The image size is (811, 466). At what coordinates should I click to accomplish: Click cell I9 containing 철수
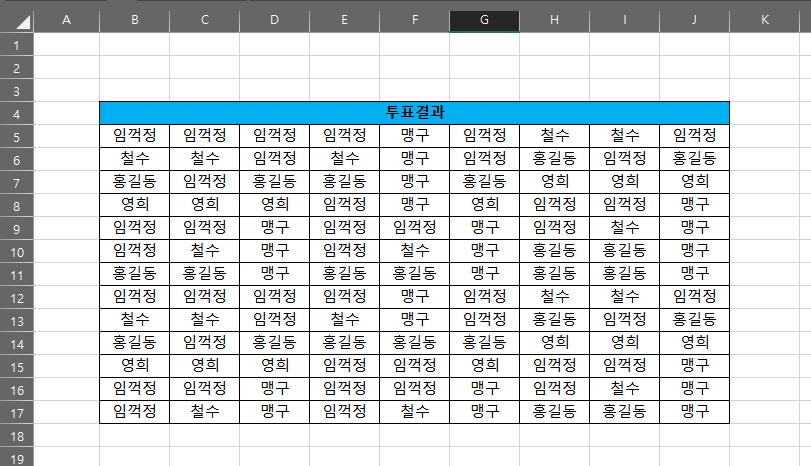pos(624,228)
